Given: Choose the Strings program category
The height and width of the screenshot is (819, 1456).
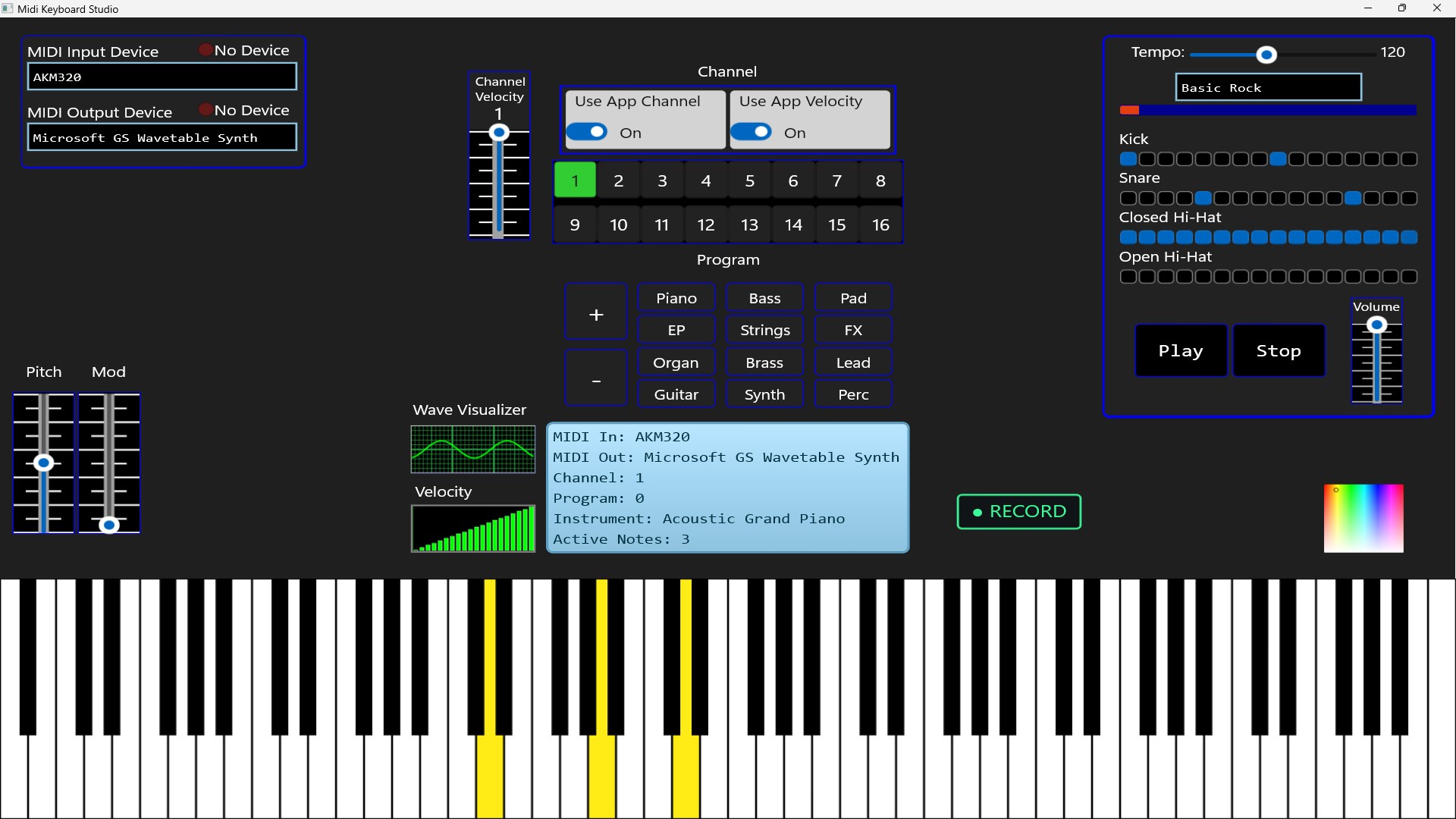Looking at the screenshot, I should point(765,330).
